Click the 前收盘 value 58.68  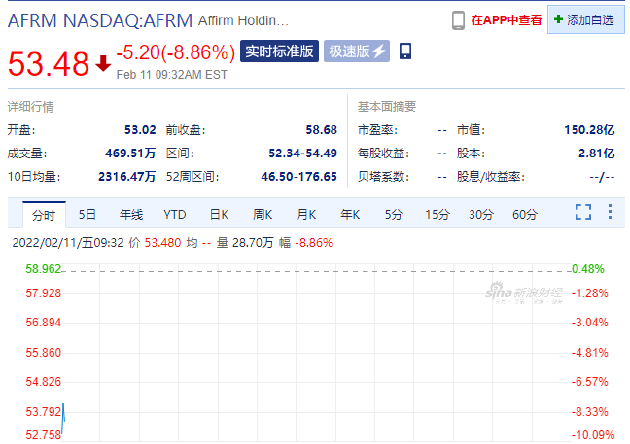click(321, 130)
